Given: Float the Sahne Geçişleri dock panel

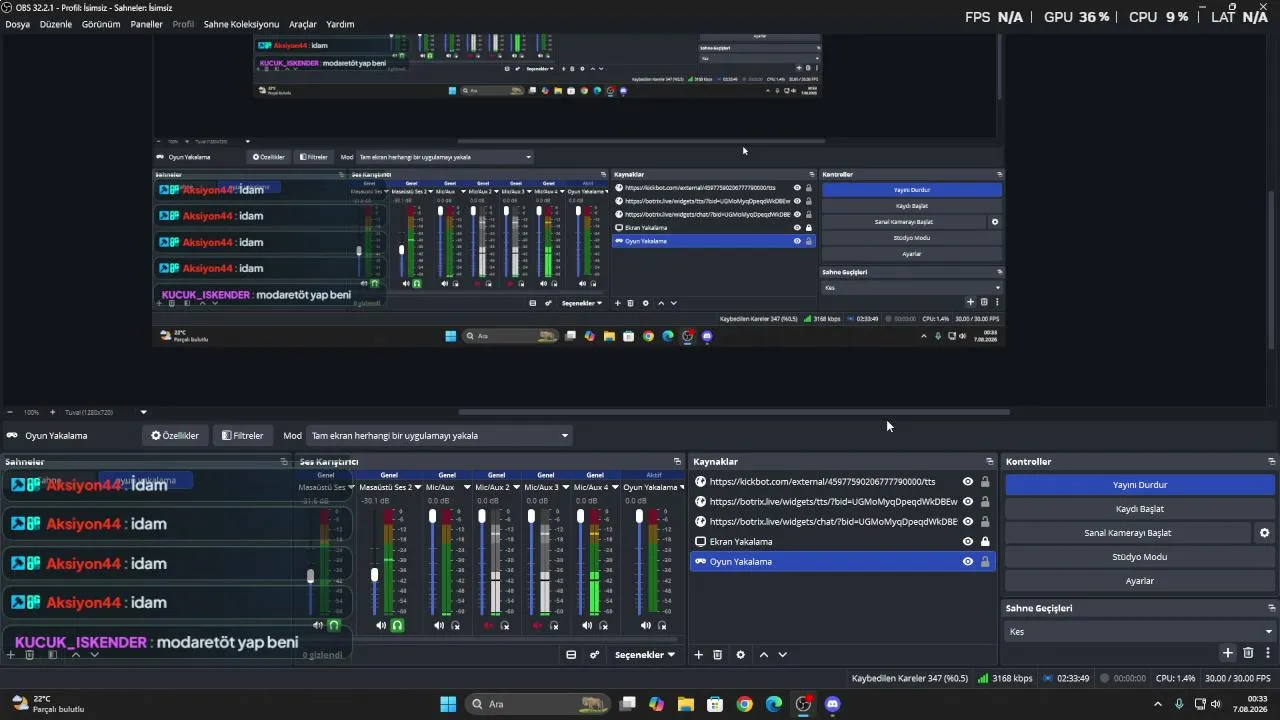Looking at the screenshot, I should point(1272,608).
